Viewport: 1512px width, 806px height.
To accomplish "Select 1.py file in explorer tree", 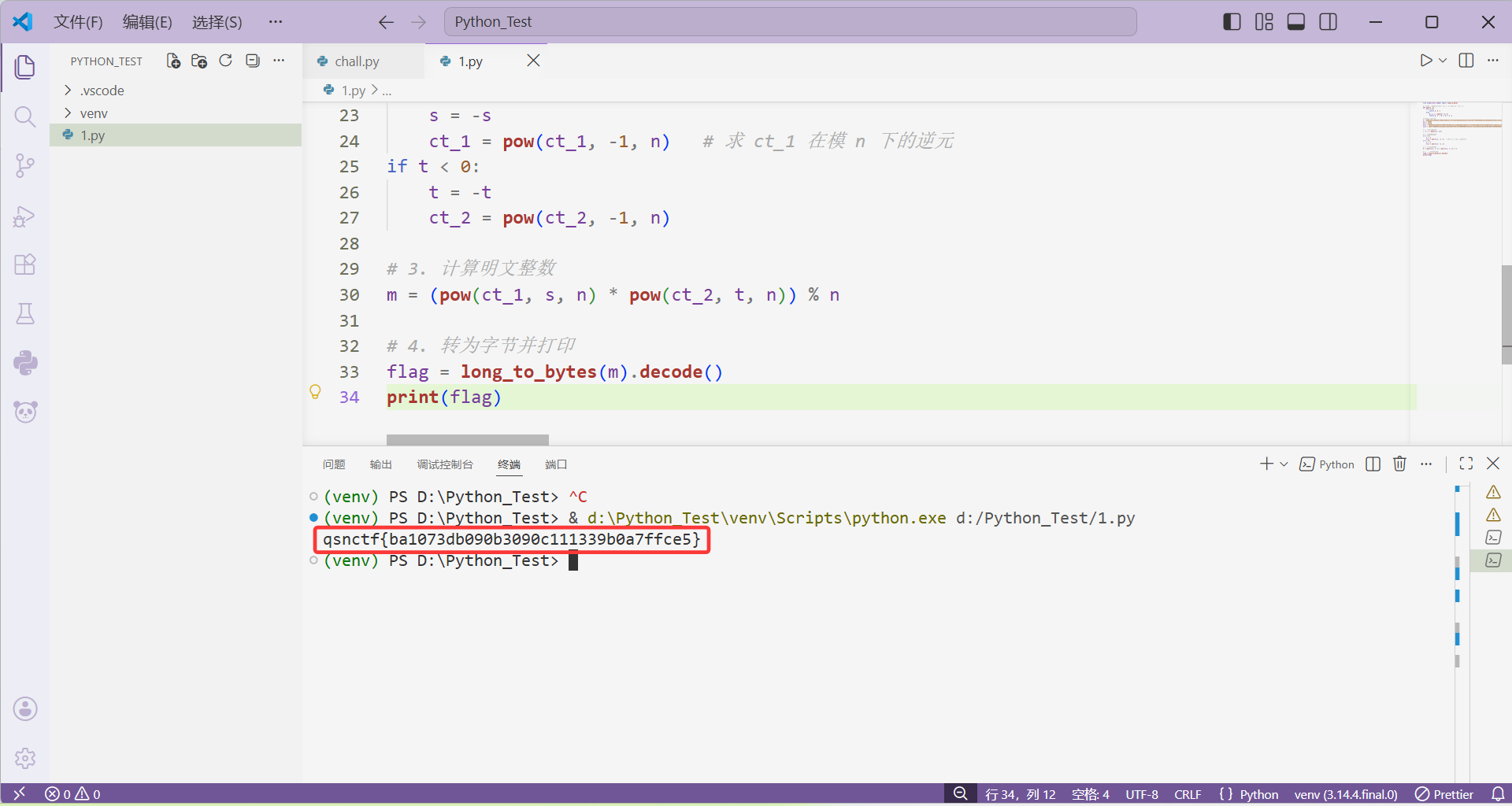I will (176, 135).
